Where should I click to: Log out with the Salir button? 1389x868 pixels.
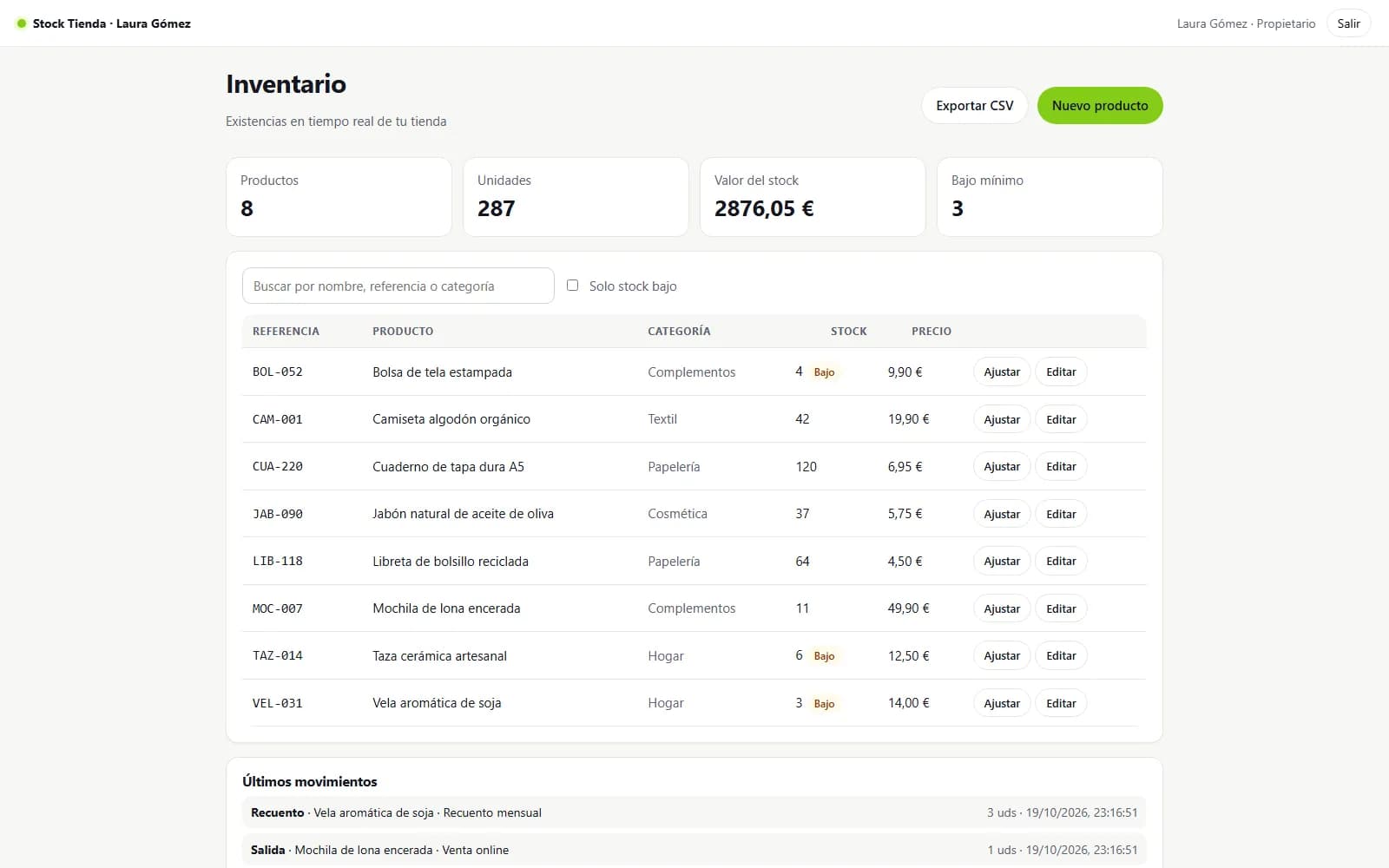pos(1348,23)
